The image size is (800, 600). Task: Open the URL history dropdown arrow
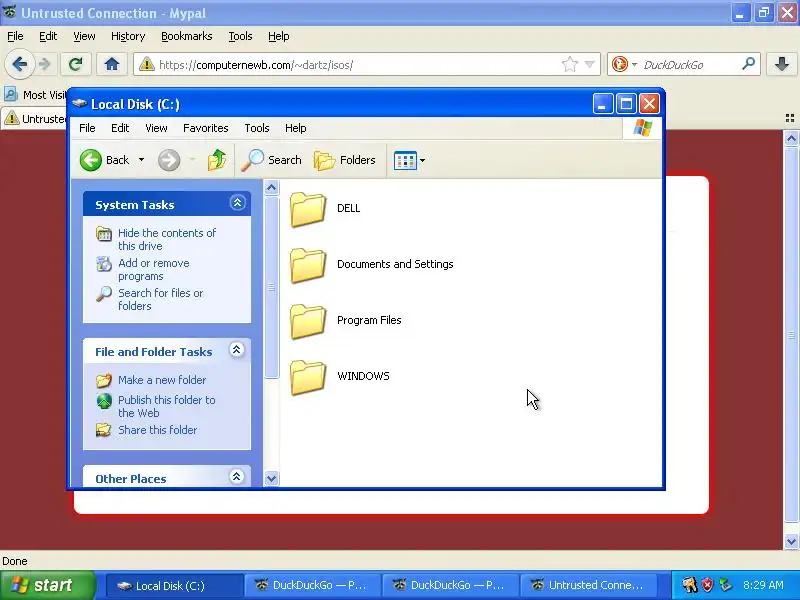click(589, 64)
